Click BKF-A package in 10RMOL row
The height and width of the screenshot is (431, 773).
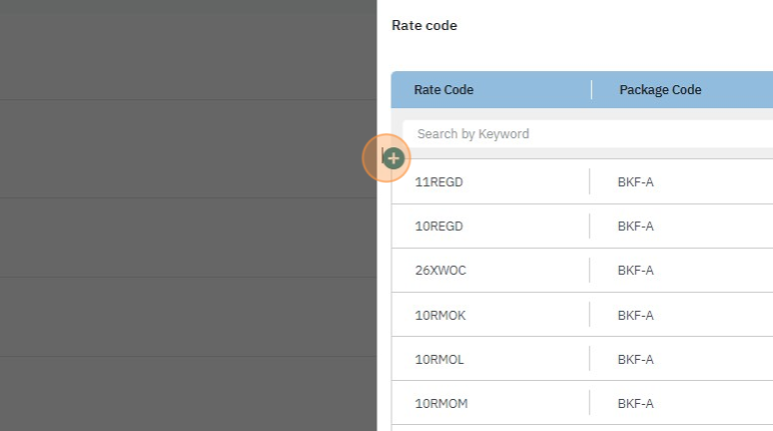click(635, 359)
